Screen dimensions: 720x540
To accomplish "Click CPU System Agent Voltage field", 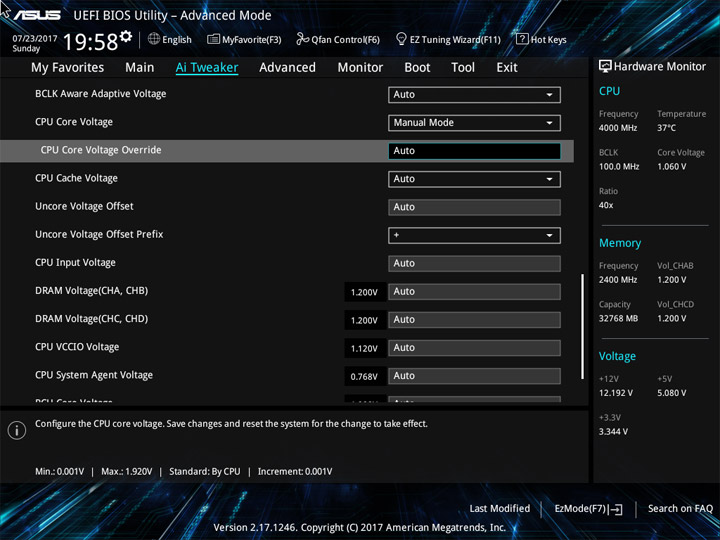I will pyautogui.click(x=474, y=376).
